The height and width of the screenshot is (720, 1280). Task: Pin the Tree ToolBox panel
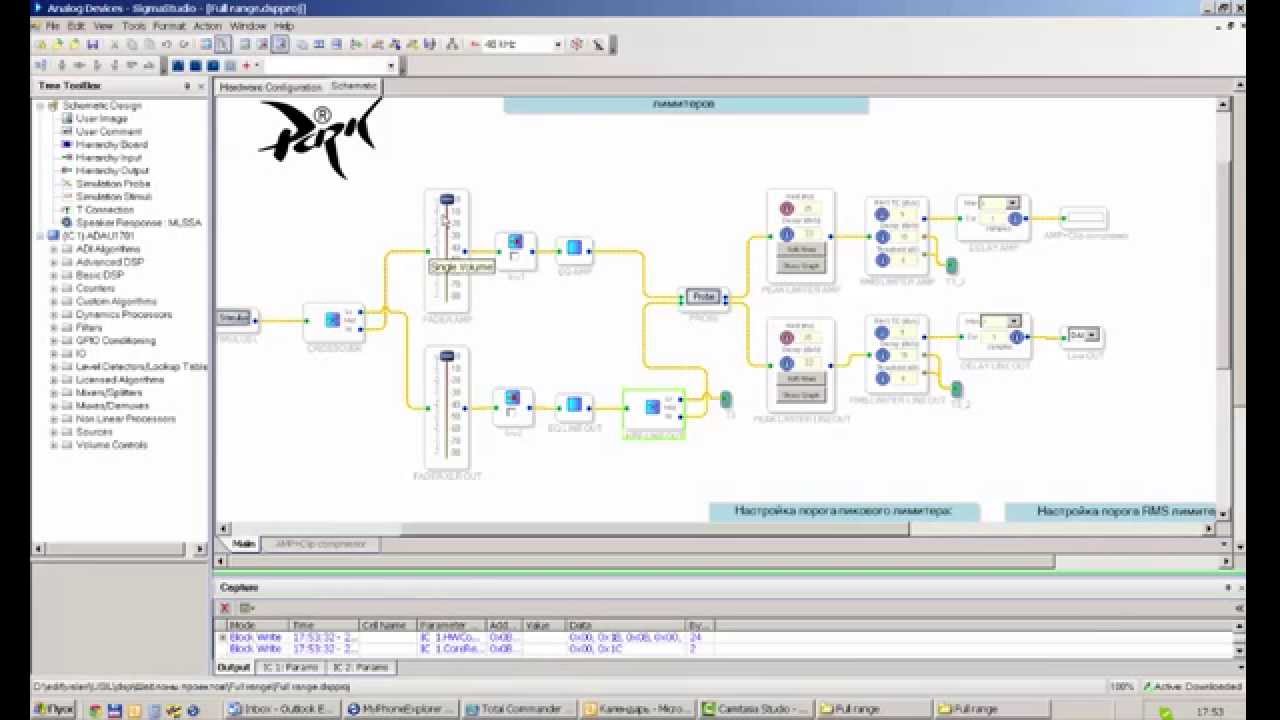[188, 86]
